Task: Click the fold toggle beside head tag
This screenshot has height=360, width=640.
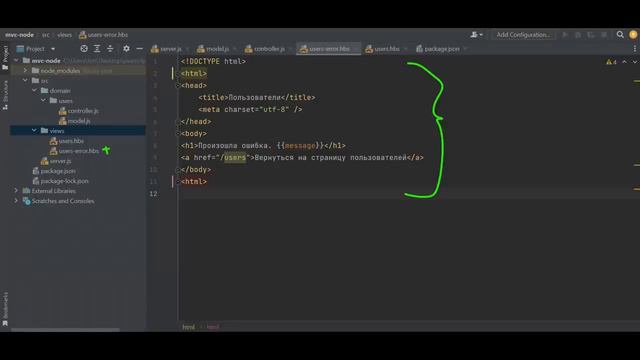Action: tap(178, 86)
